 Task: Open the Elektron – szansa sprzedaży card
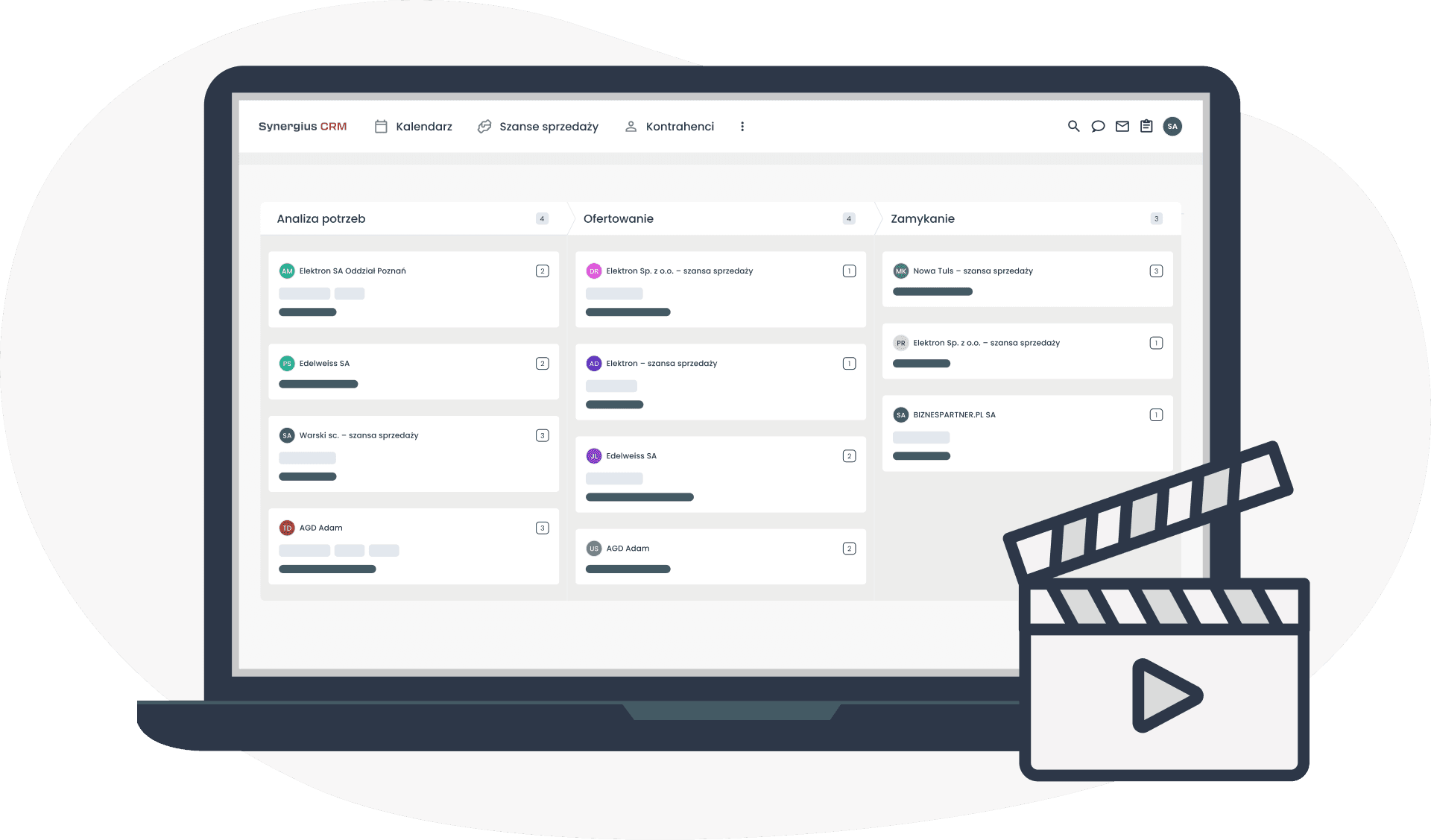click(x=721, y=382)
